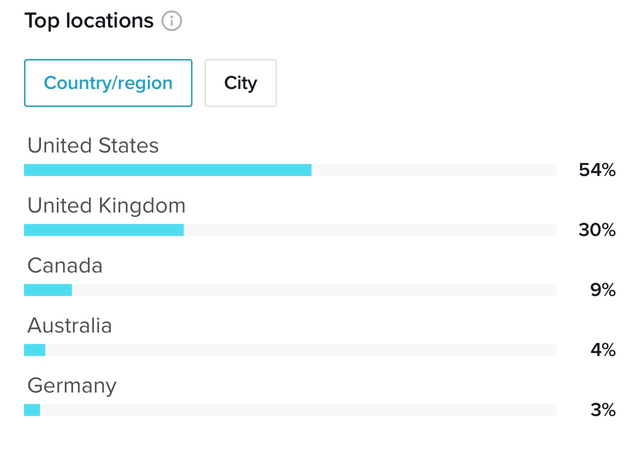Click the Canada country label
The image size is (631, 462).
pyautogui.click(x=65, y=266)
